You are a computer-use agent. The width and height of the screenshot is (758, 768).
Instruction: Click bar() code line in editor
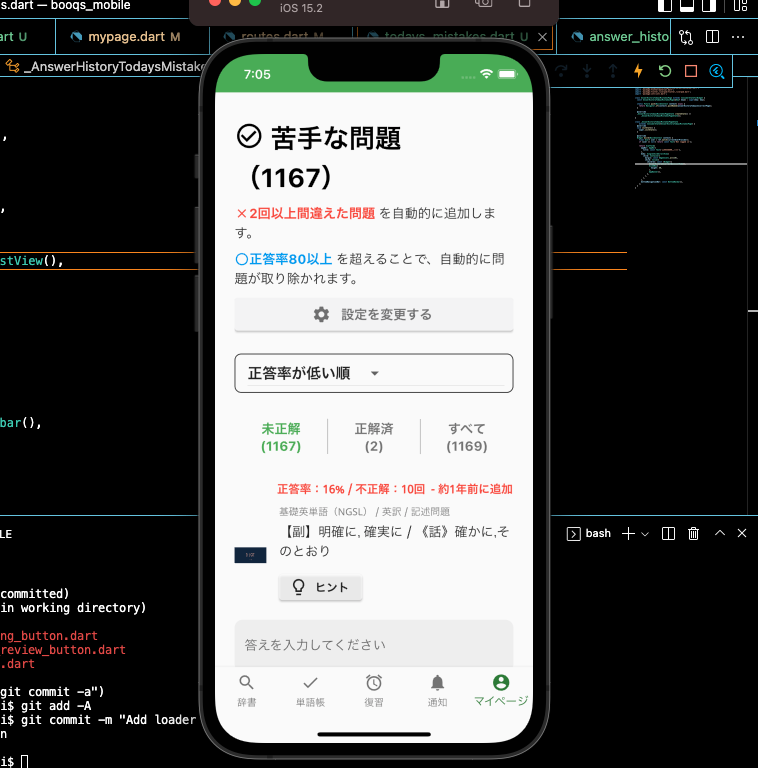[x=21, y=423]
